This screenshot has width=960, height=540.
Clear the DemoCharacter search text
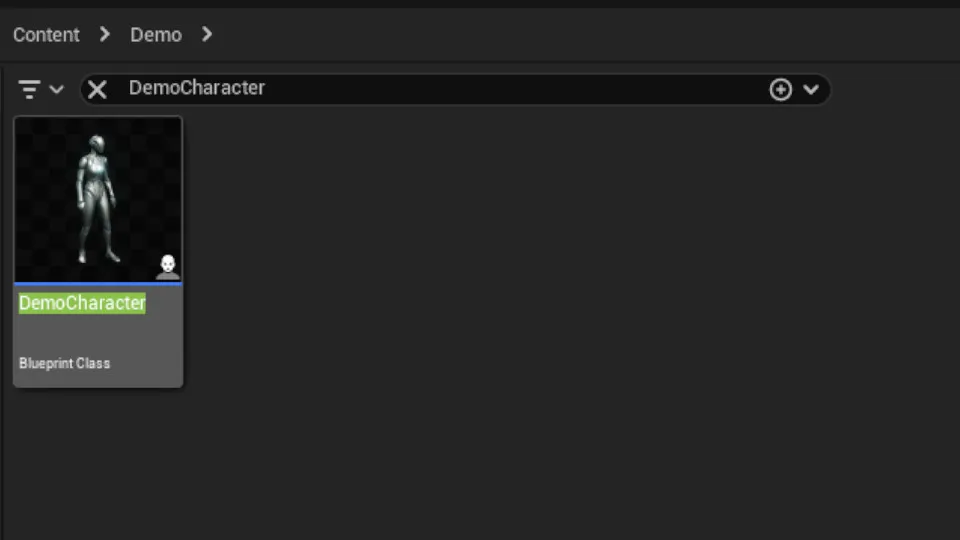97,89
